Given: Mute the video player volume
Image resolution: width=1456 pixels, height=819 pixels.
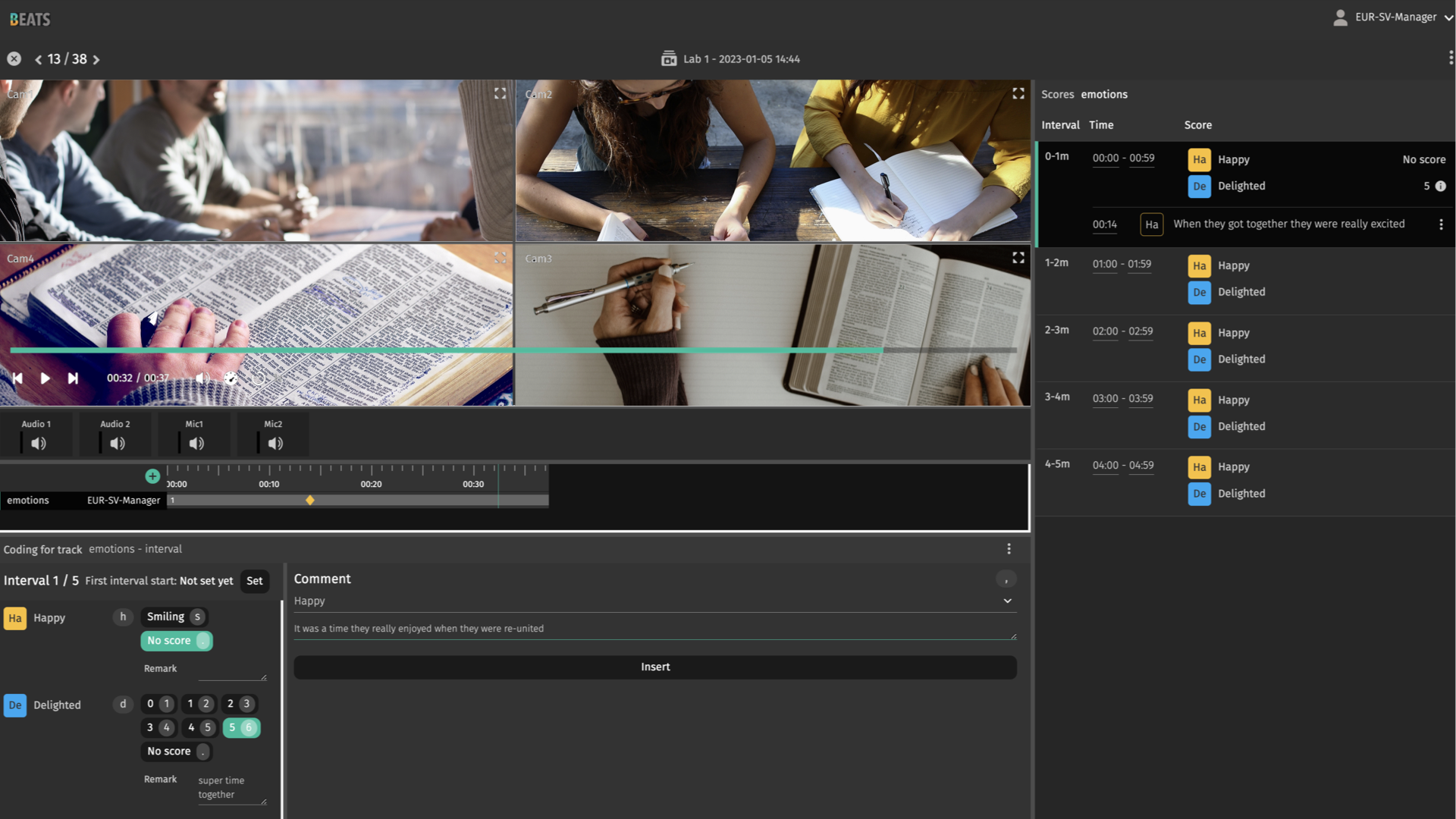Looking at the screenshot, I should [202, 378].
